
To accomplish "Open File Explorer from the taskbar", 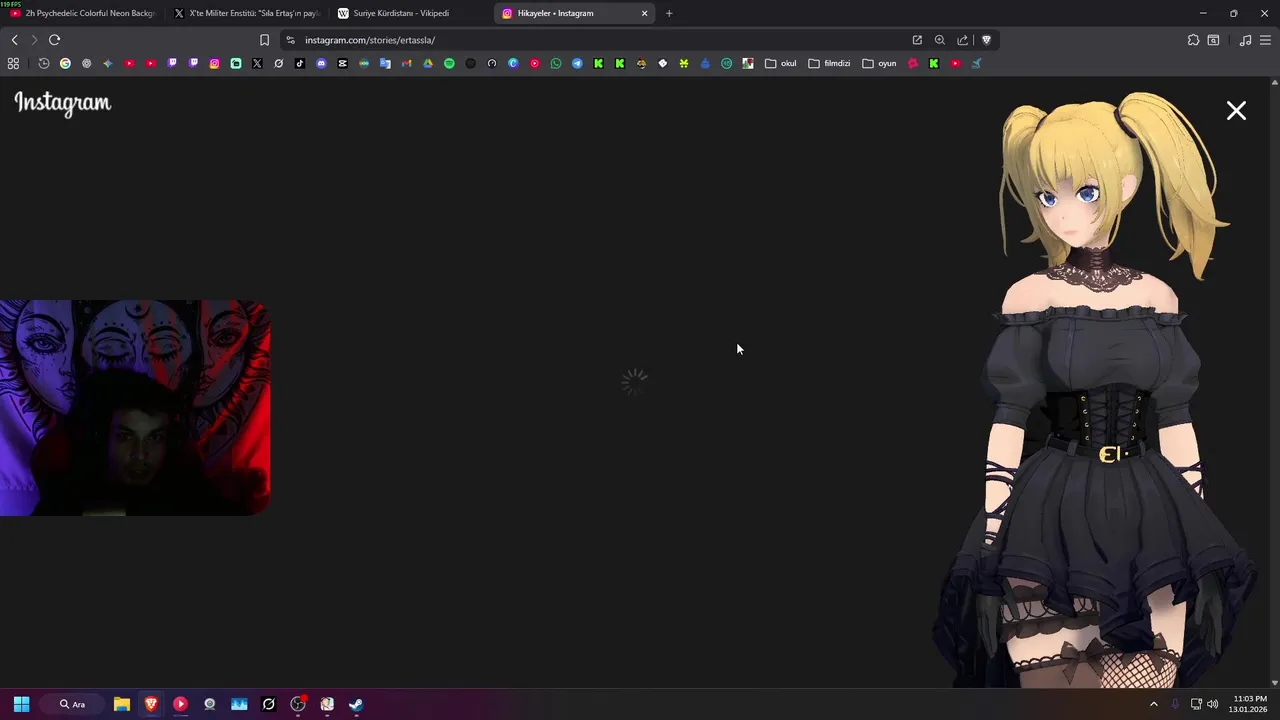I will click(122, 704).
